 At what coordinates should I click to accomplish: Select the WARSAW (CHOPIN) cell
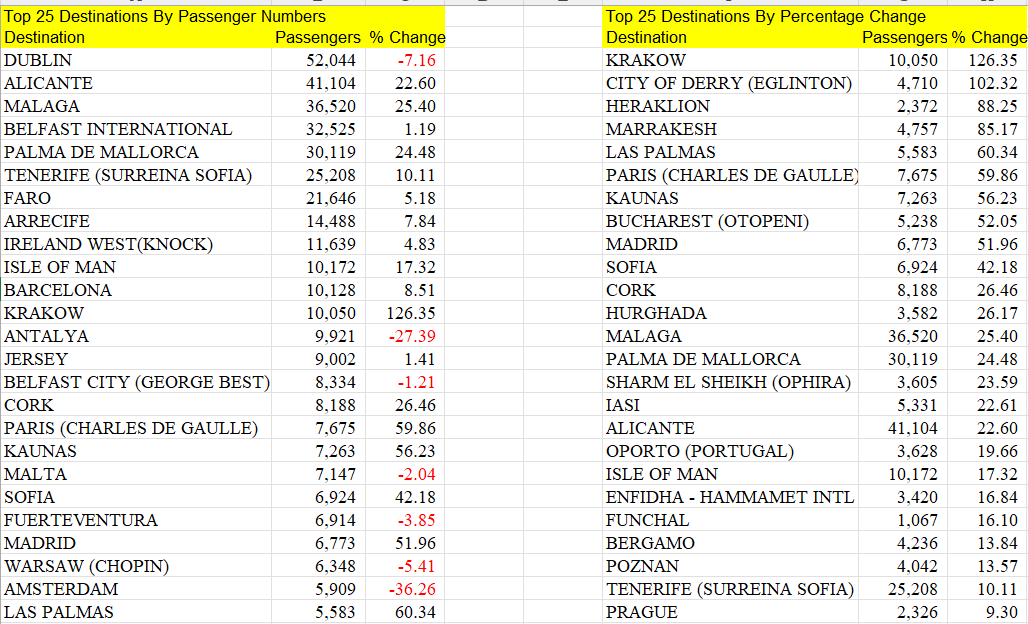136,566
